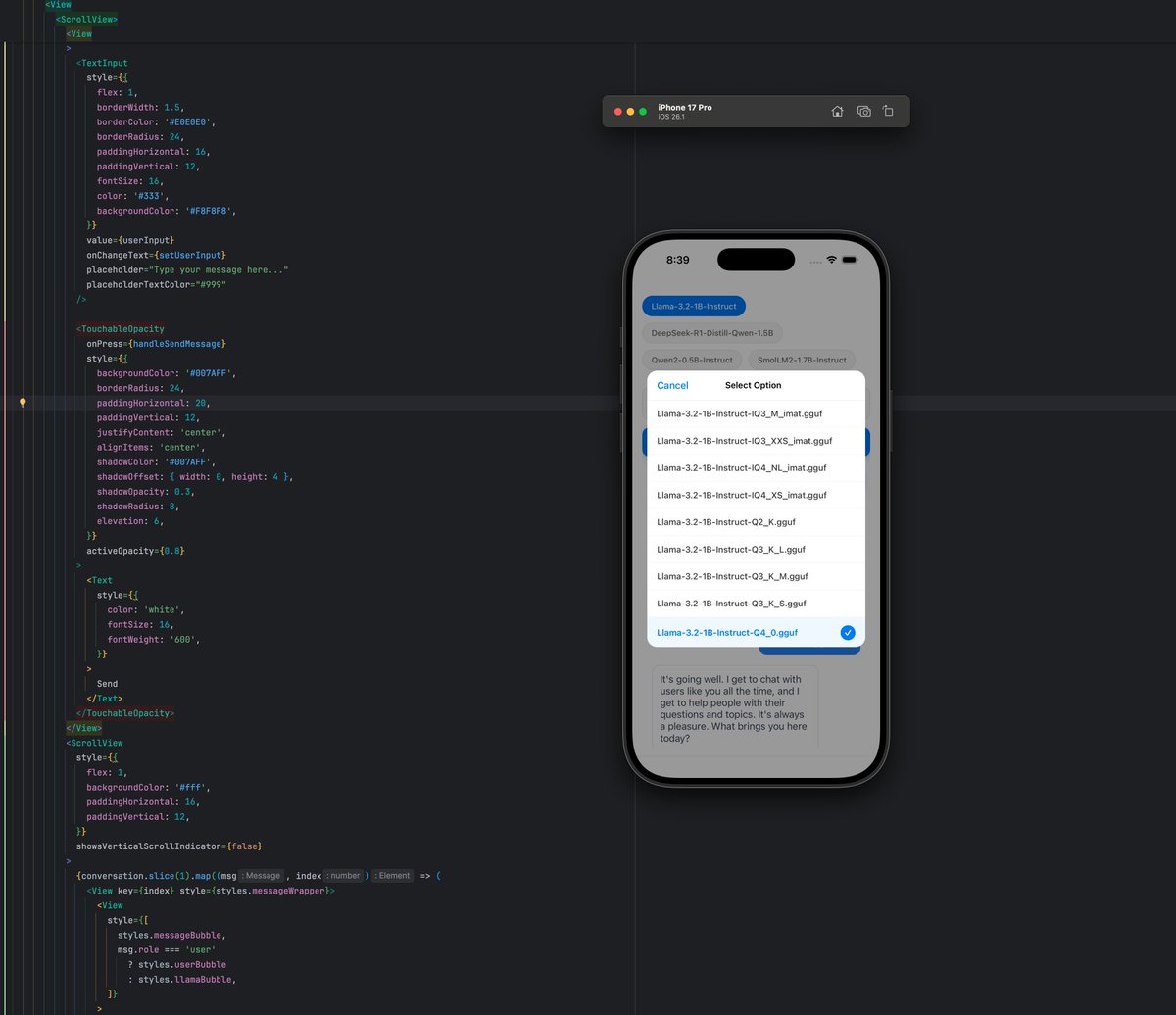Click the yellow lightbulb quick-fix icon in gutter
The height and width of the screenshot is (1015, 1176).
tap(23, 403)
